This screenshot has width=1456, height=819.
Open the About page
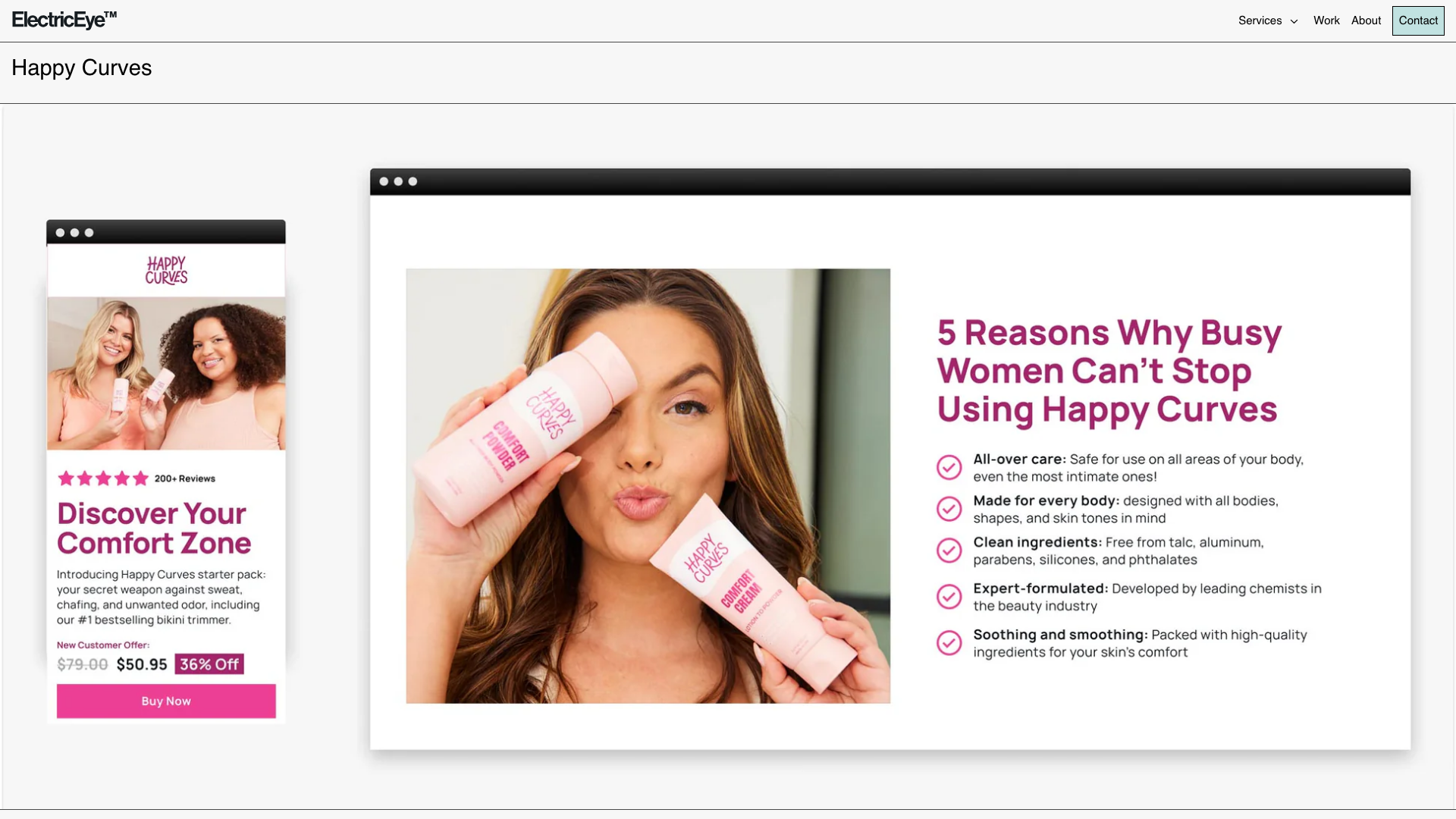[1366, 20]
